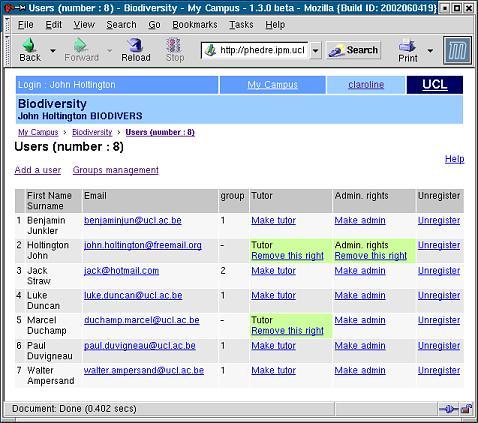Unregister Walter Ampersand
Screen dimensions: 478x423
439,370
